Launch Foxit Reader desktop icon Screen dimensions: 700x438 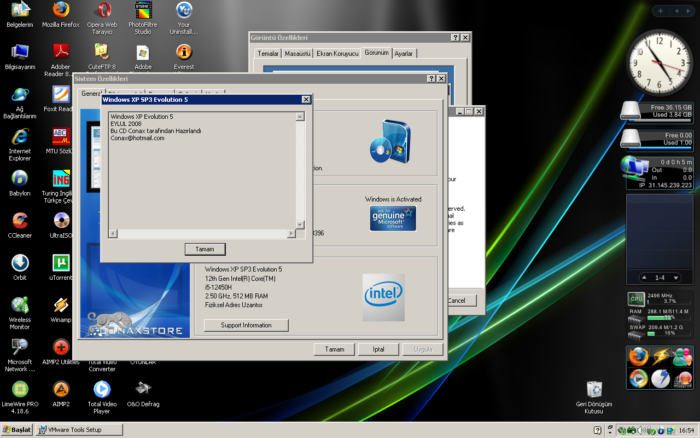tap(60, 98)
